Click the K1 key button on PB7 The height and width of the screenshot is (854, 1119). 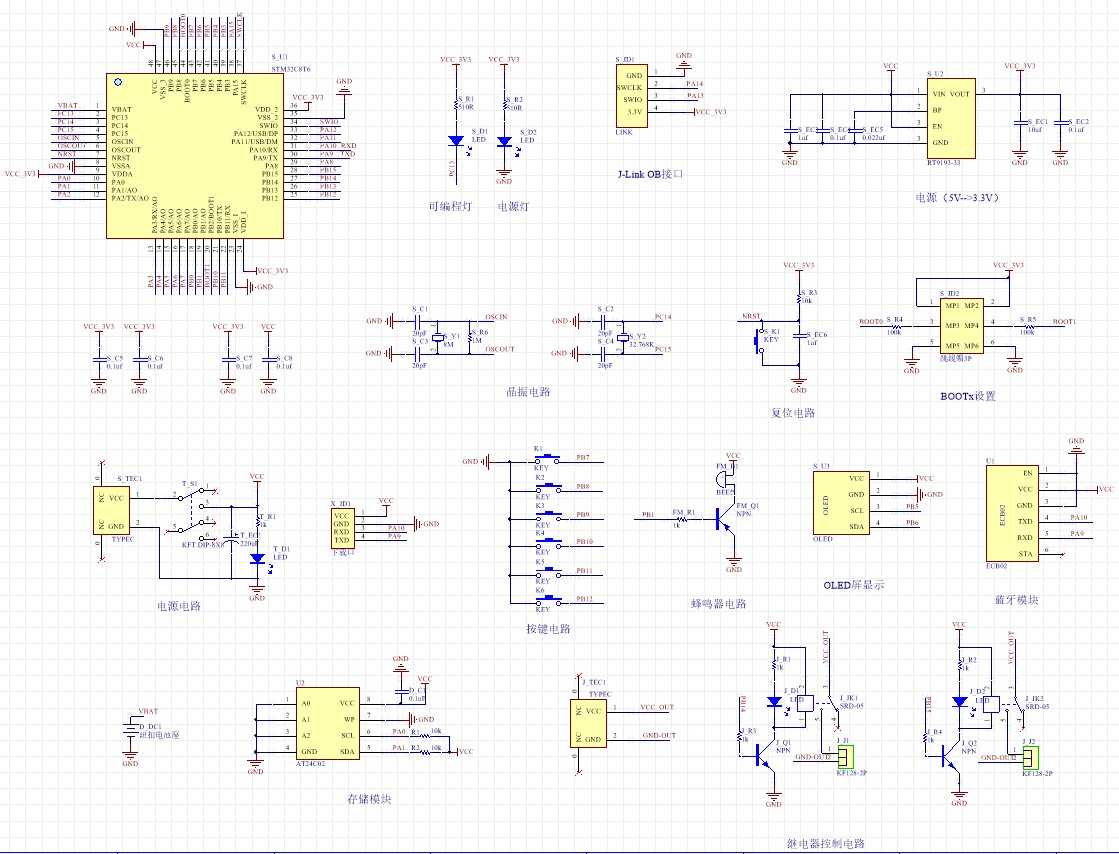tap(543, 459)
